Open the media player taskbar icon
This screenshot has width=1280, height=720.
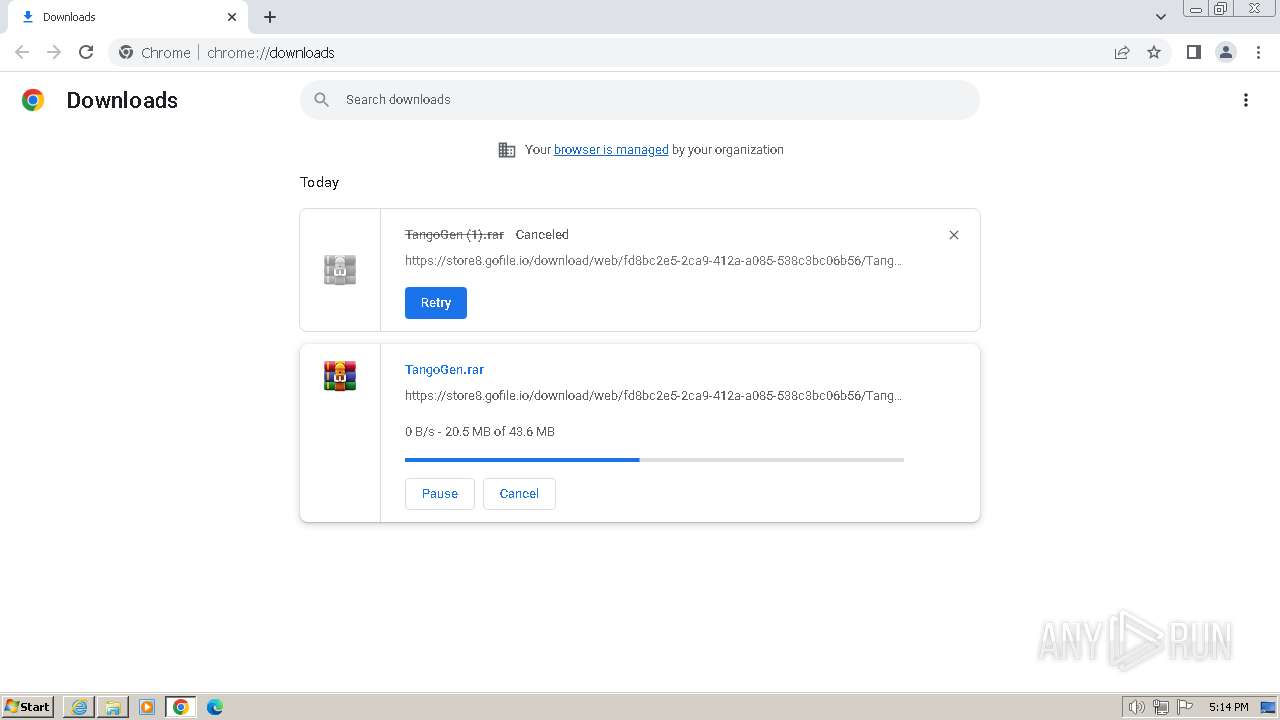point(147,707)
